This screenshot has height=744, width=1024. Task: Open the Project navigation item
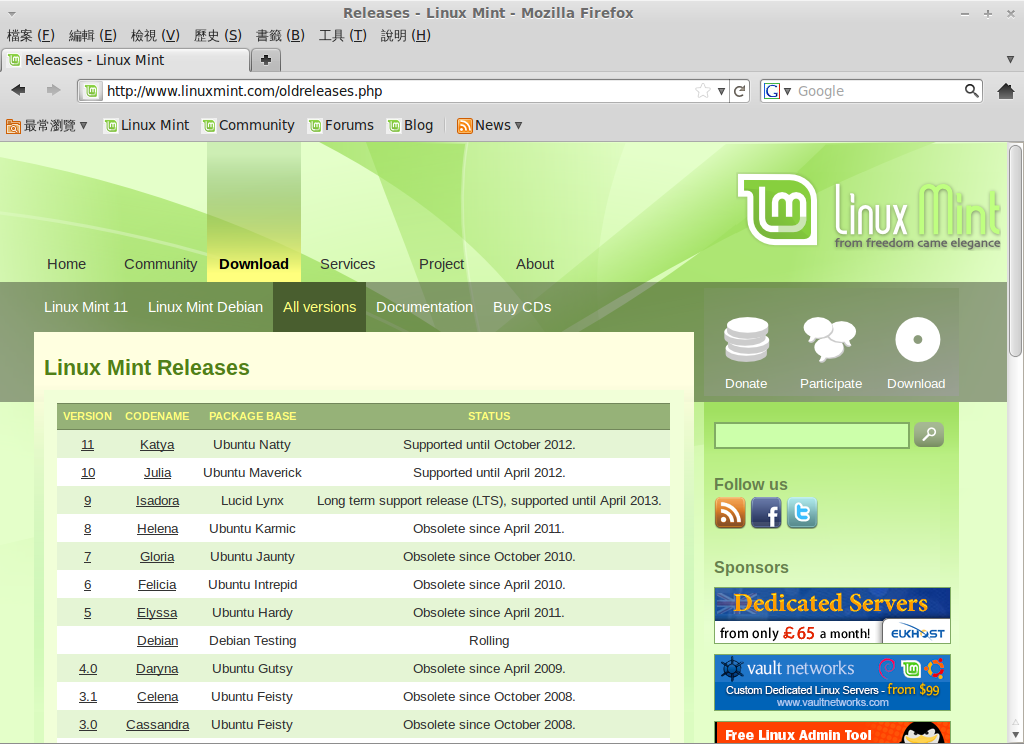pyautogui.click(x=441, y=264)
